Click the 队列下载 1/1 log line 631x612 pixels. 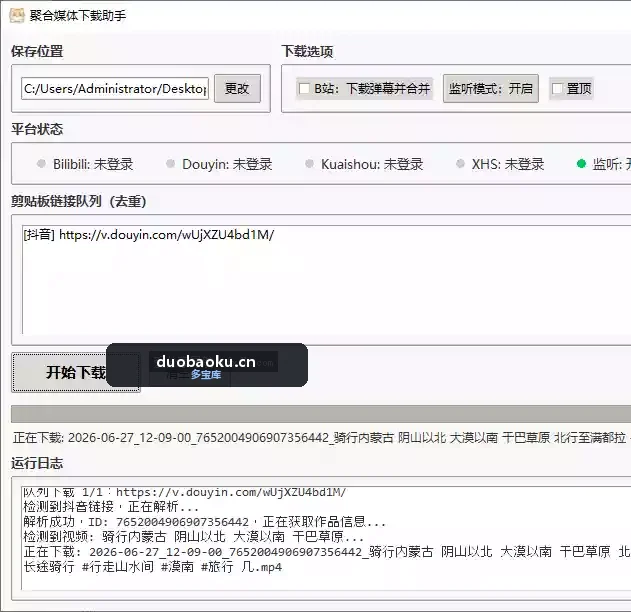click(184, 492)
